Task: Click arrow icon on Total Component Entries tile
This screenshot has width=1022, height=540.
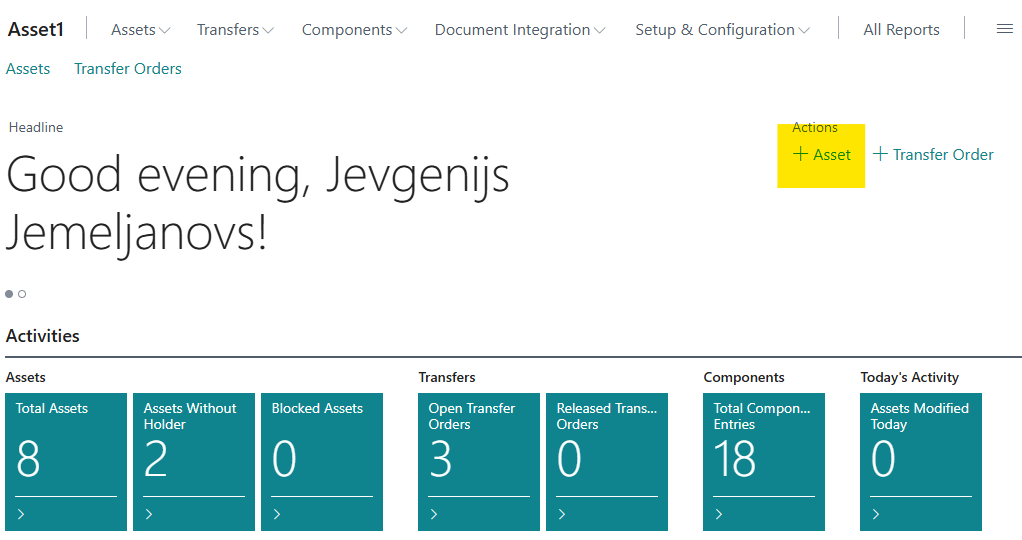Action: [719, 514]
